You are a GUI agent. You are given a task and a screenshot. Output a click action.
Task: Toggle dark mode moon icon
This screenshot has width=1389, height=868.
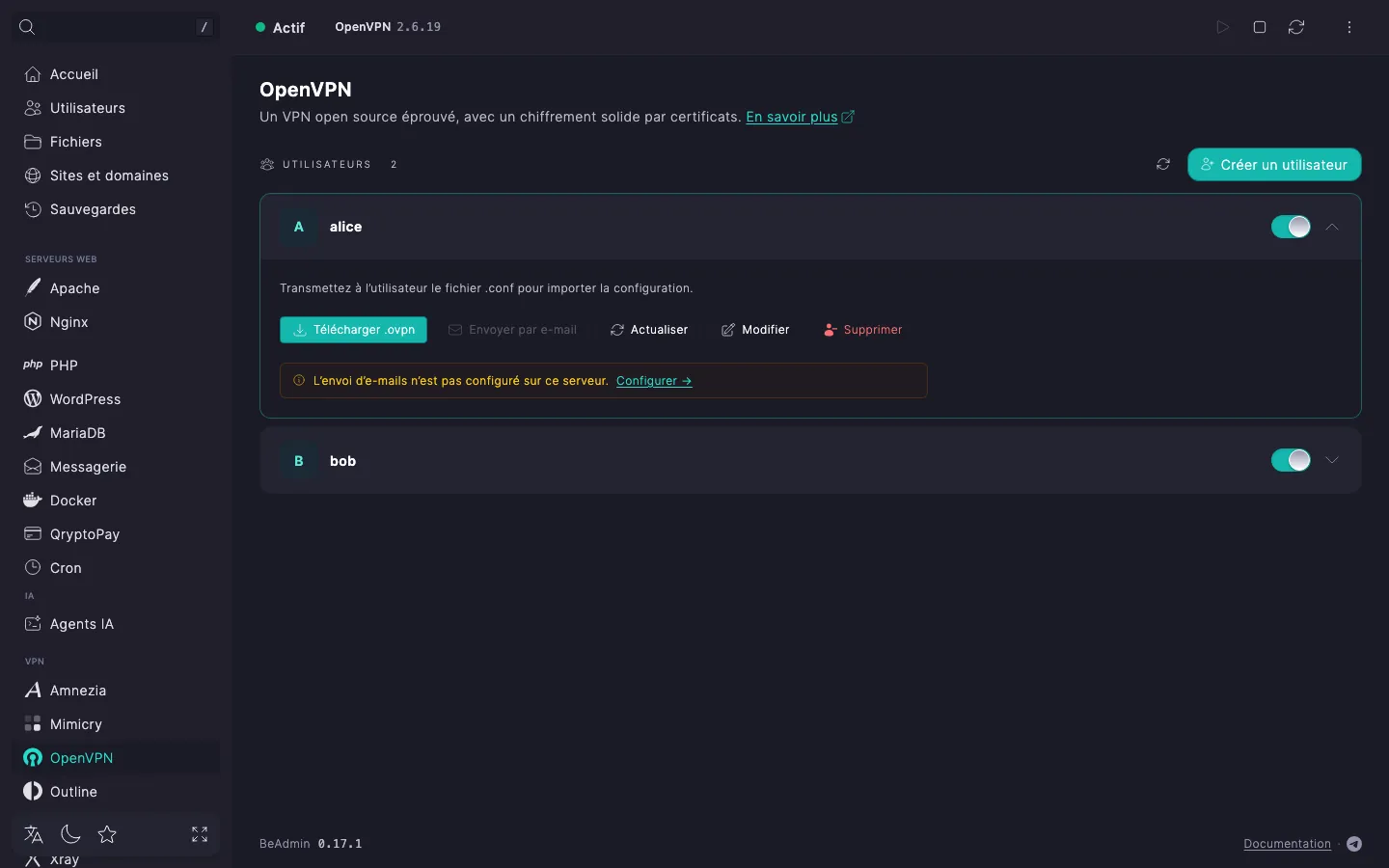click(x=70, y=834)
